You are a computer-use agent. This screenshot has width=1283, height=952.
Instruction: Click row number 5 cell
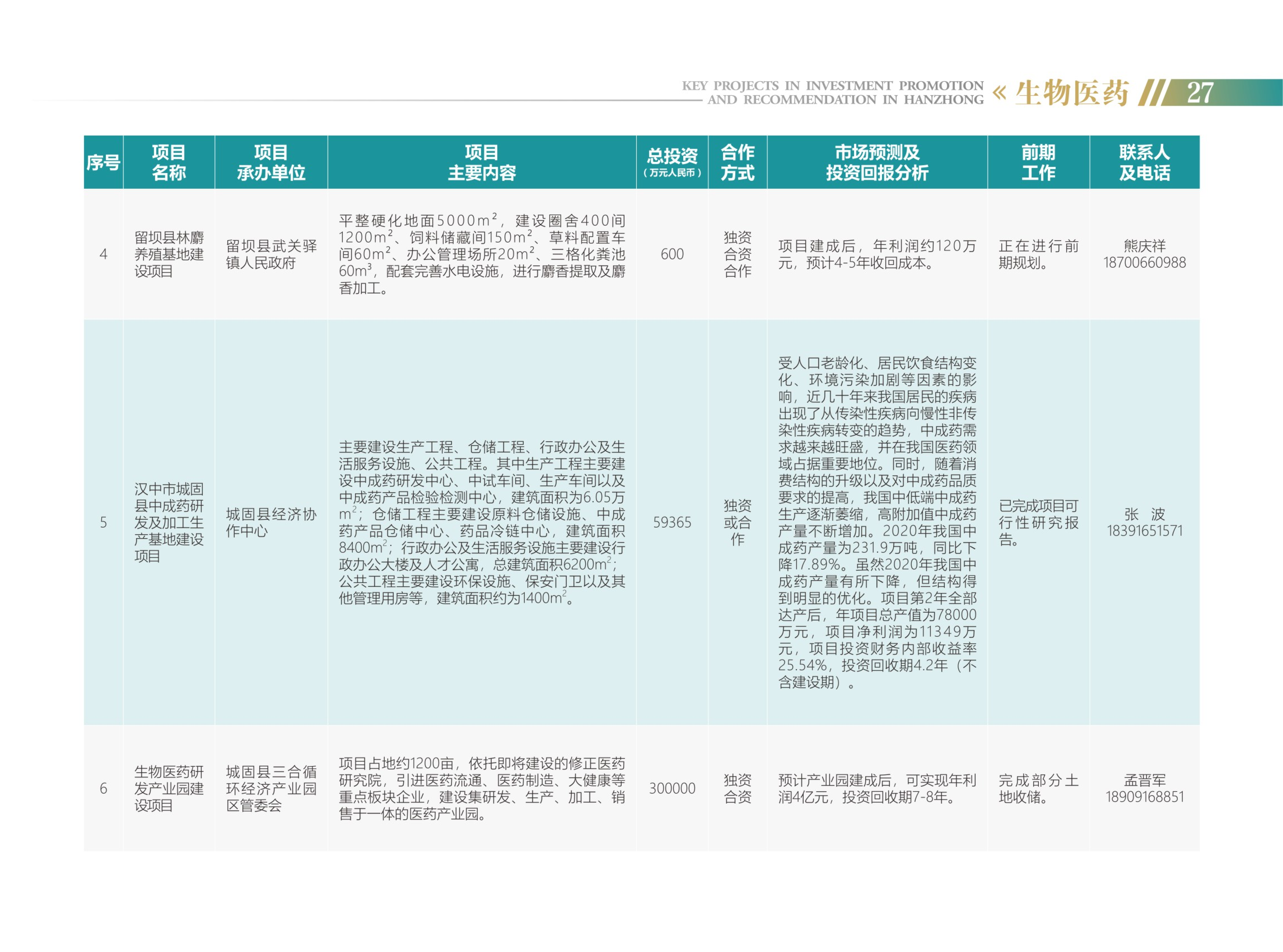click(x=103, y=523)
